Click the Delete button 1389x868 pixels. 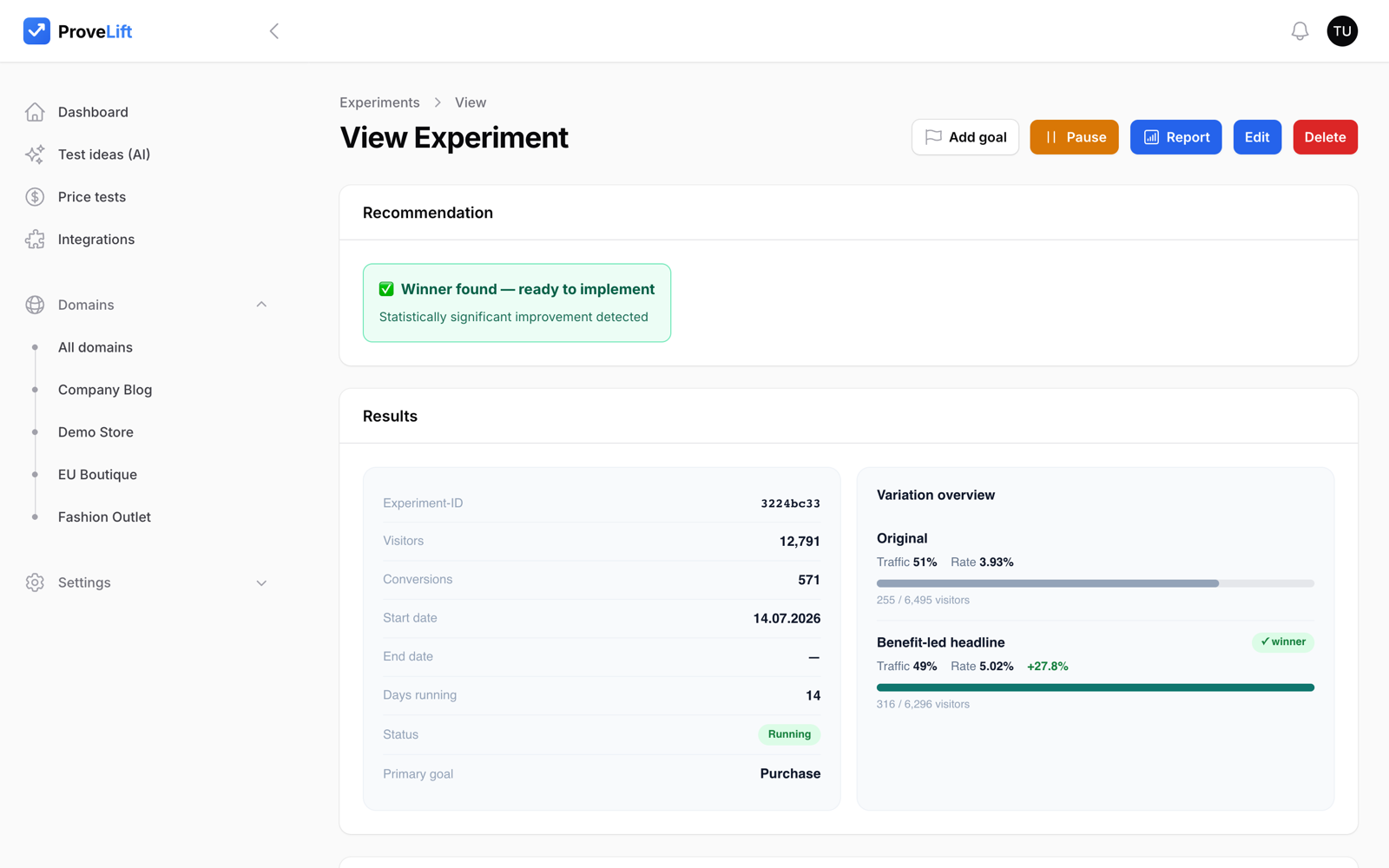(x=1325, y=137)
